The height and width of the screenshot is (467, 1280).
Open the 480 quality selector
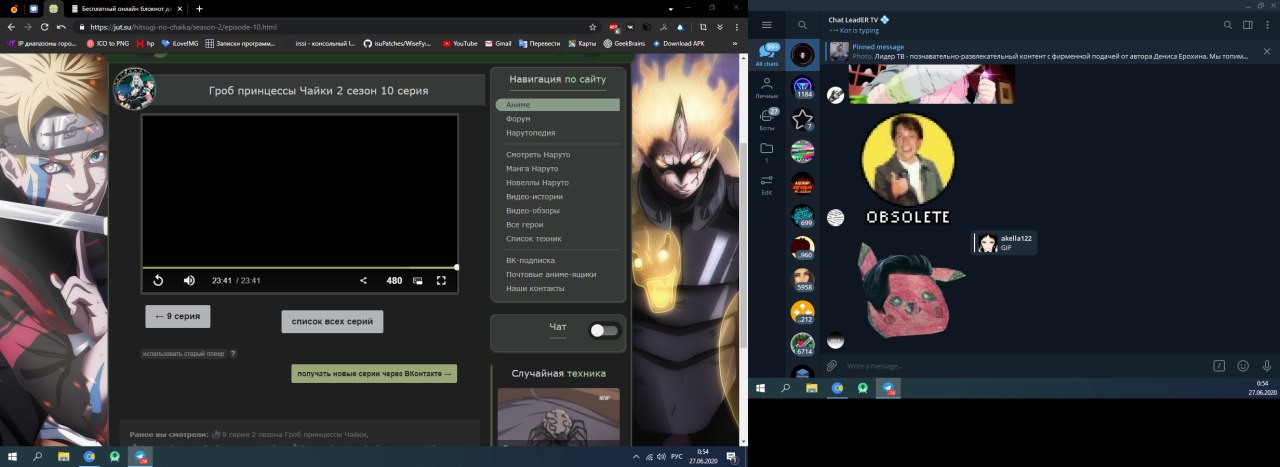(394, 281)
